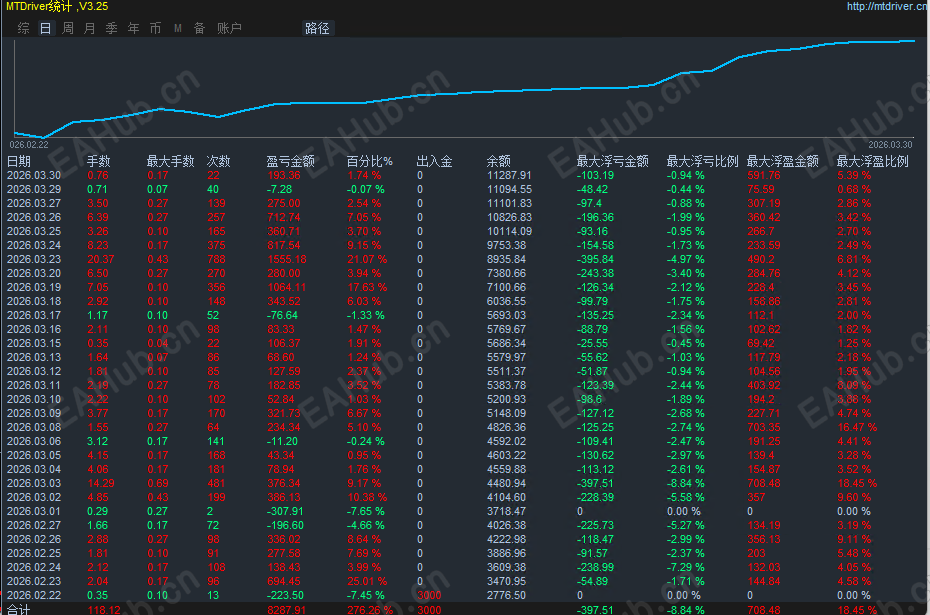The image size is (930, 615).
Task: Select the 2026.03.30 date row
Action: (x=34, y=175)
